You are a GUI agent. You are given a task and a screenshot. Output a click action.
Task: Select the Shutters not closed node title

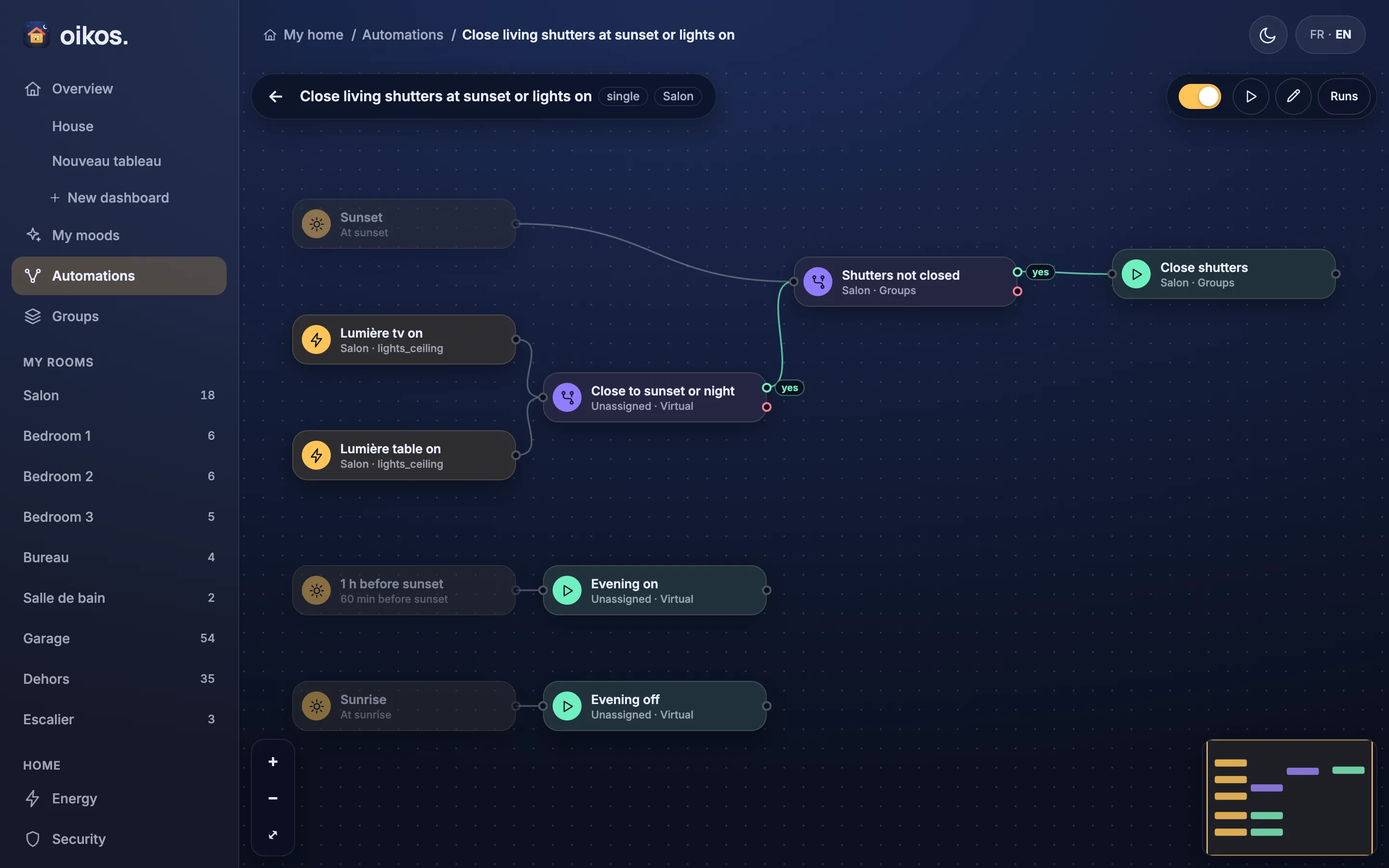coord(900,275)
